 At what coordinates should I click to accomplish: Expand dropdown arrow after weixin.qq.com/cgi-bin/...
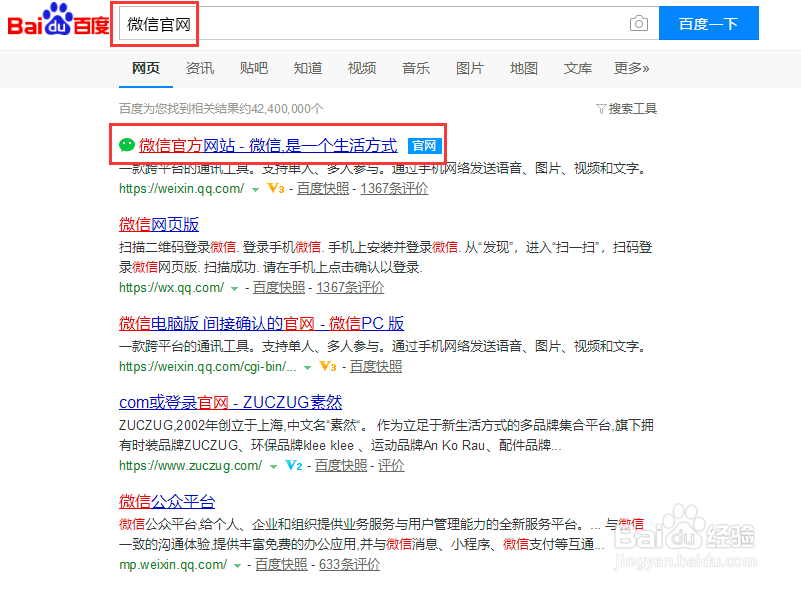click(x=308, y=367)
